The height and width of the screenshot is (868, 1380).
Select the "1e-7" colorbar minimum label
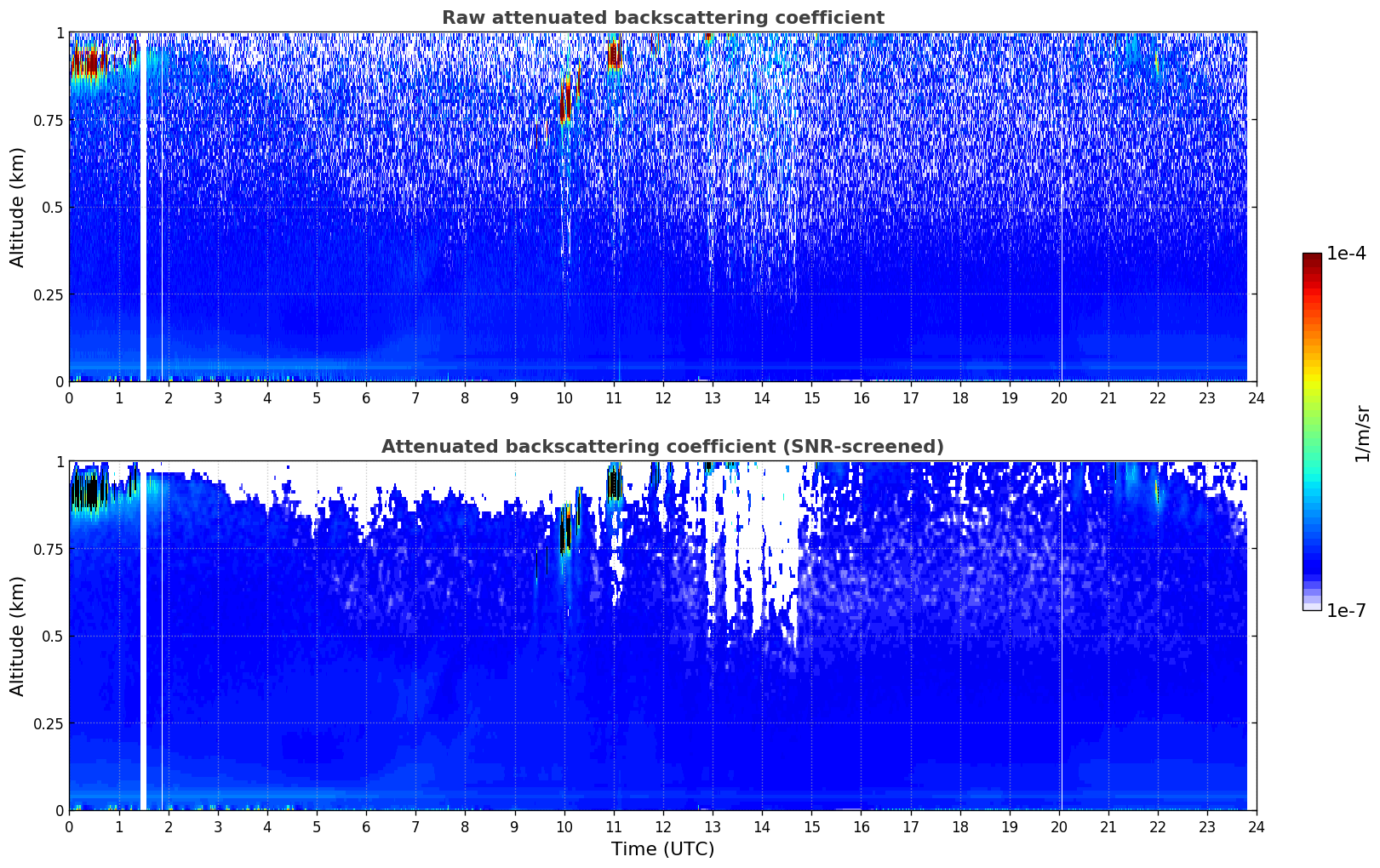click(1345, 611)
